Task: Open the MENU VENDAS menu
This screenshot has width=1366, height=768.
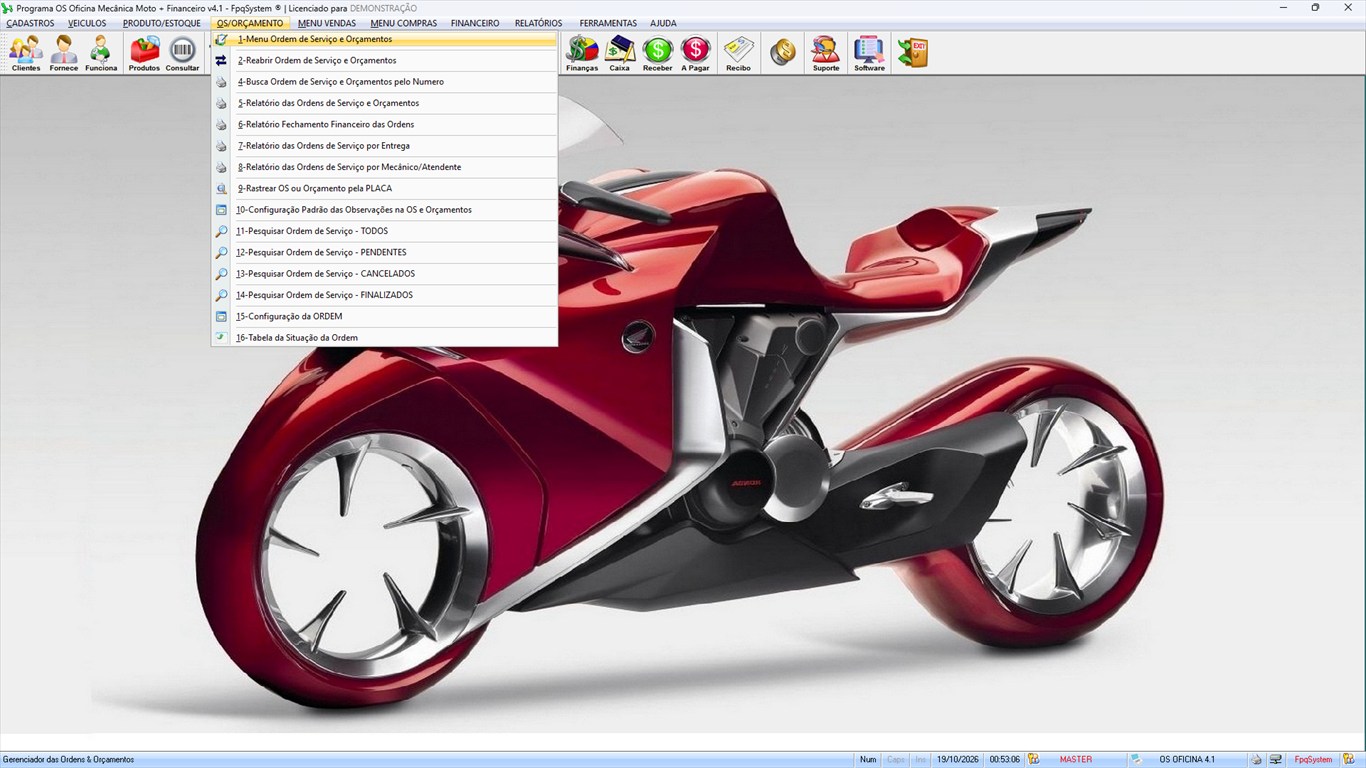Action: pos(327,23)
